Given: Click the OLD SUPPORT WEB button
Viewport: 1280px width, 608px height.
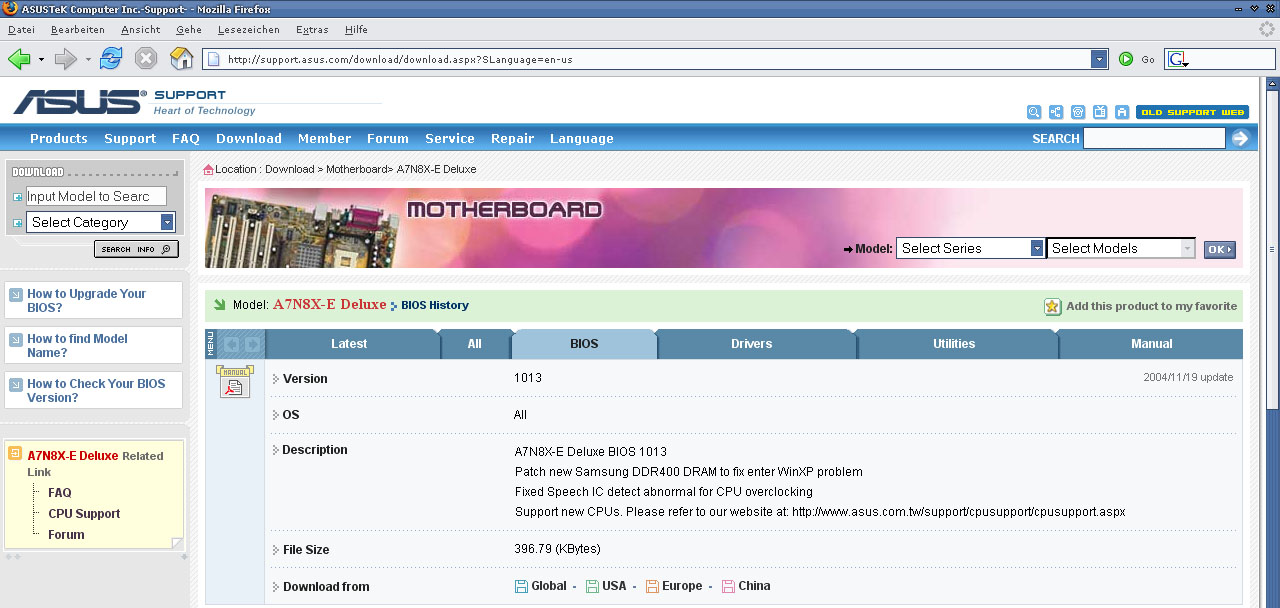Looking at the screenshot, I should (1192, 112).
